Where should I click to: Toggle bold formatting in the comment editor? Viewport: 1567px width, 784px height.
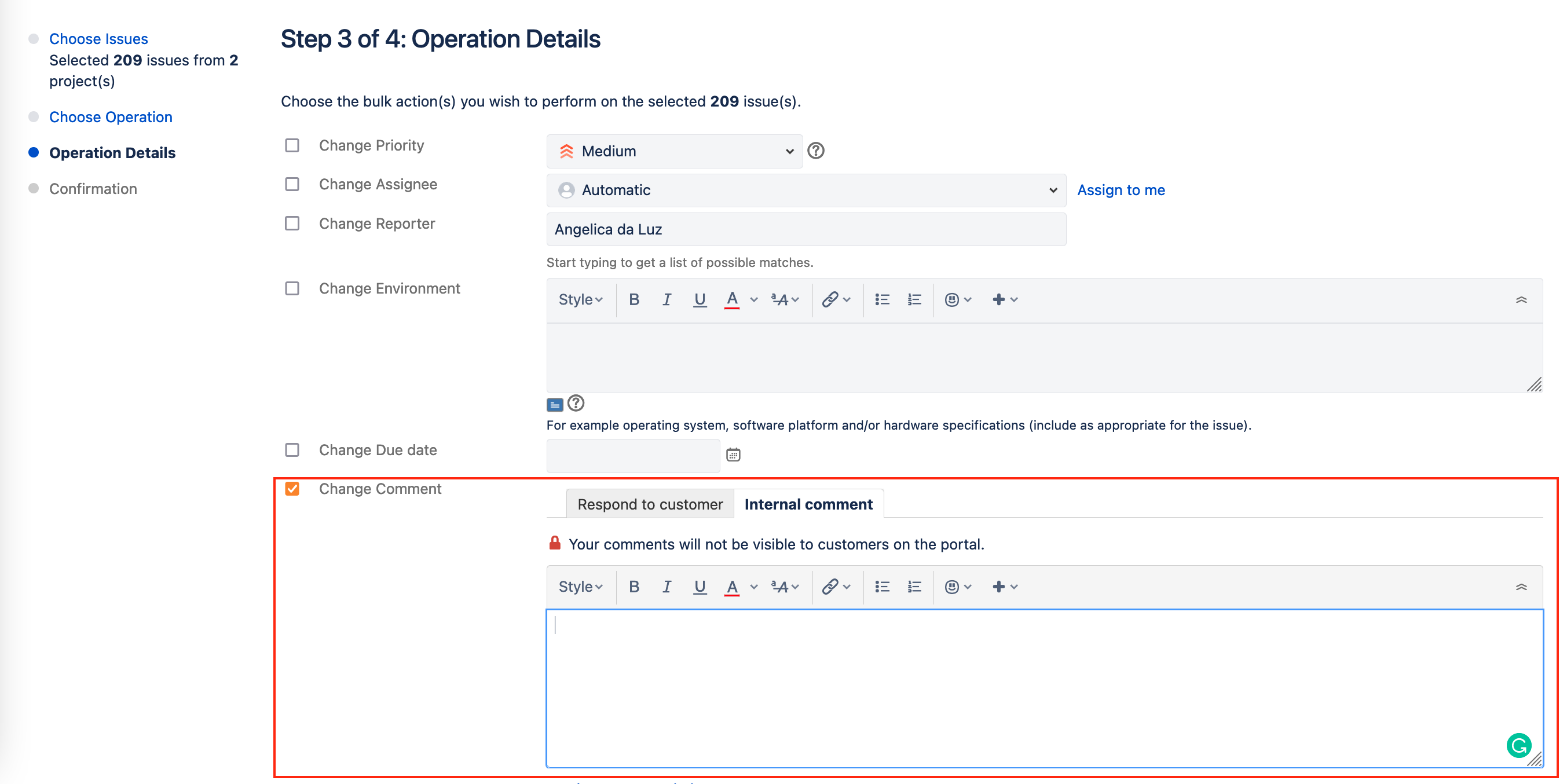pyautogui.click(x=634, y=587)
